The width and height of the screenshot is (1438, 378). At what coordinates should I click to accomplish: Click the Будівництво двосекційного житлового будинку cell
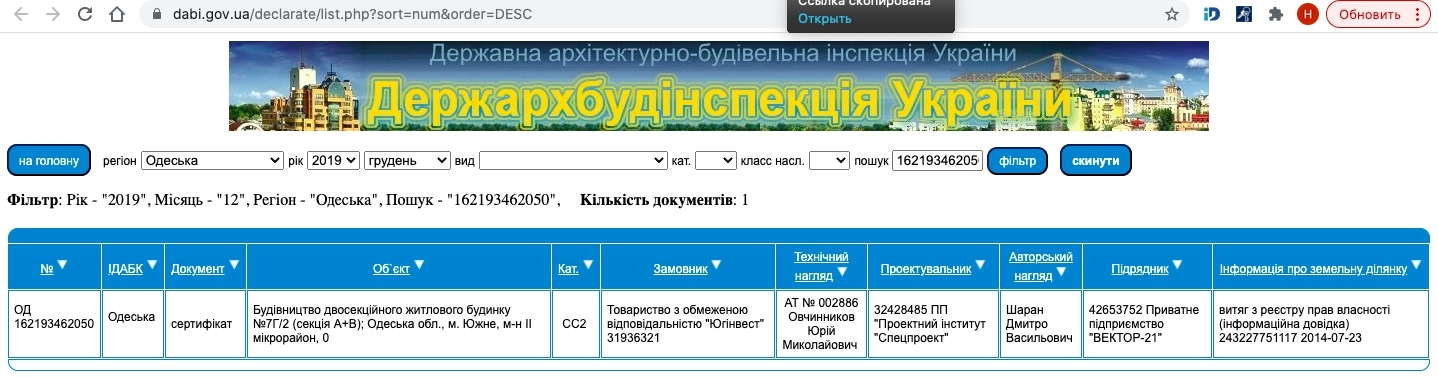[x=399, y=324]
